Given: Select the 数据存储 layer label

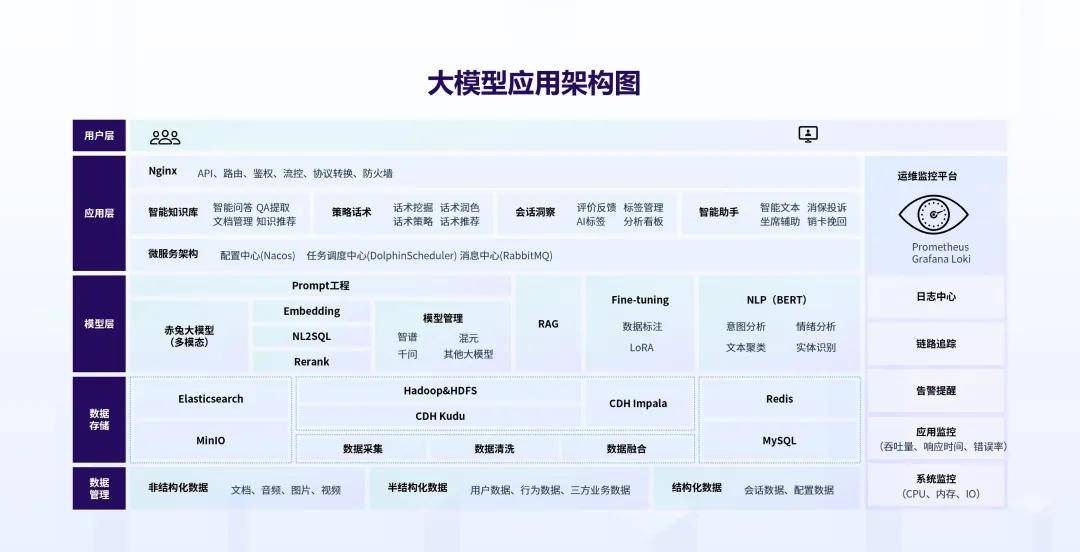Looking at the screenshot, I should click(x=99, y=419).
